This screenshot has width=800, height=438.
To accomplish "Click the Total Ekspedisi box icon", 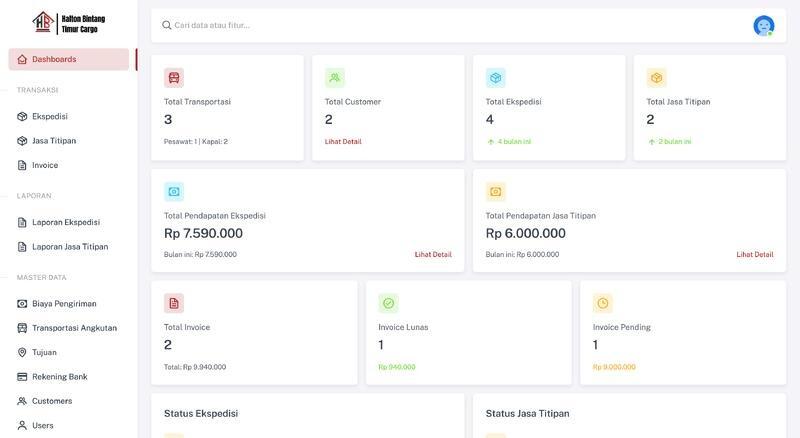I will (495, 78).
